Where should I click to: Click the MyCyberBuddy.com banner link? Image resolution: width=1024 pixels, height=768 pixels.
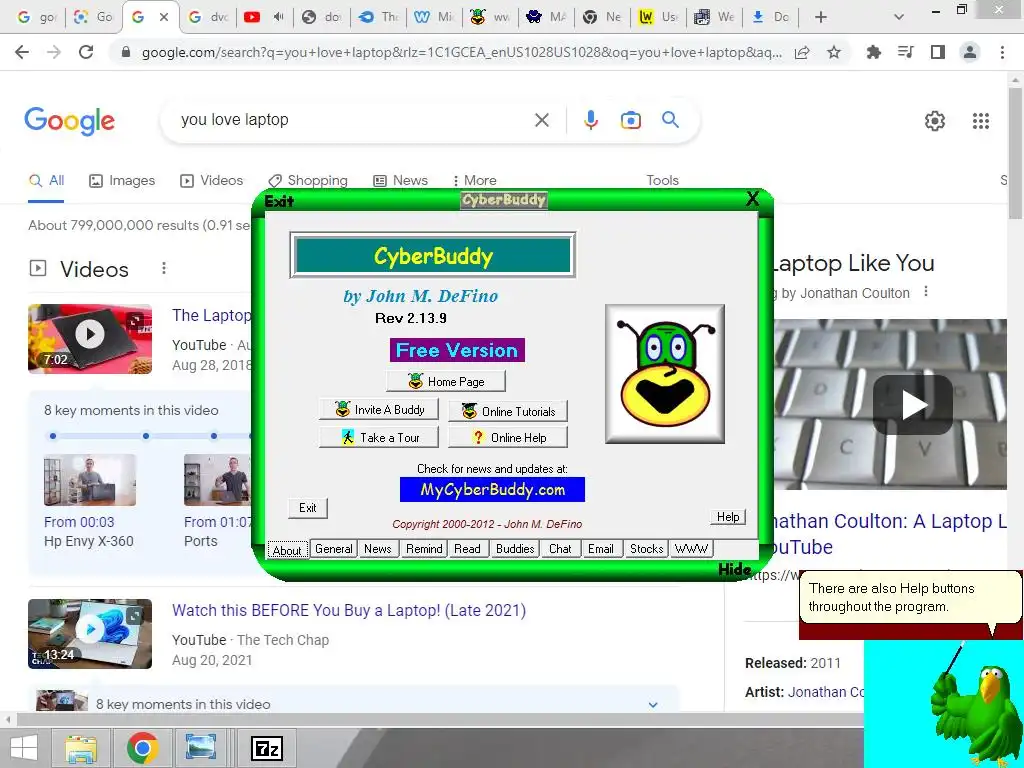(x=492, y=490)
